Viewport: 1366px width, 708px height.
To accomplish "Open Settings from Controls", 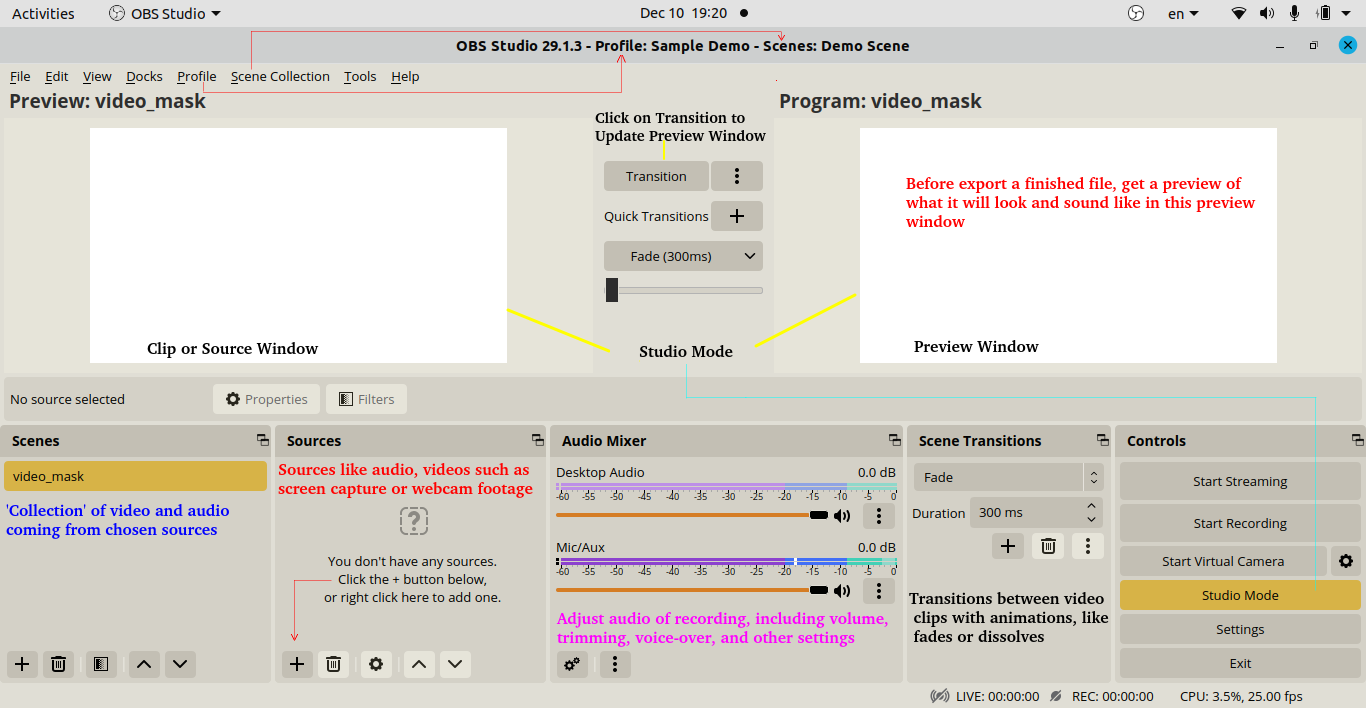I will [x=1240, y=630].
